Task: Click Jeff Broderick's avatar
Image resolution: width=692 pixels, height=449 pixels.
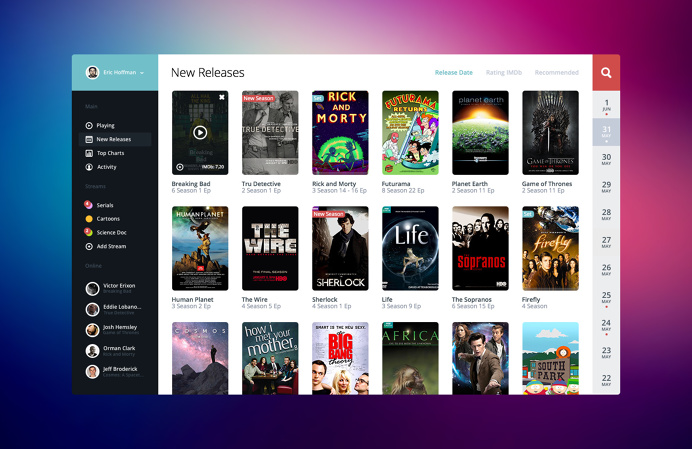Action: tap(92, 372)
